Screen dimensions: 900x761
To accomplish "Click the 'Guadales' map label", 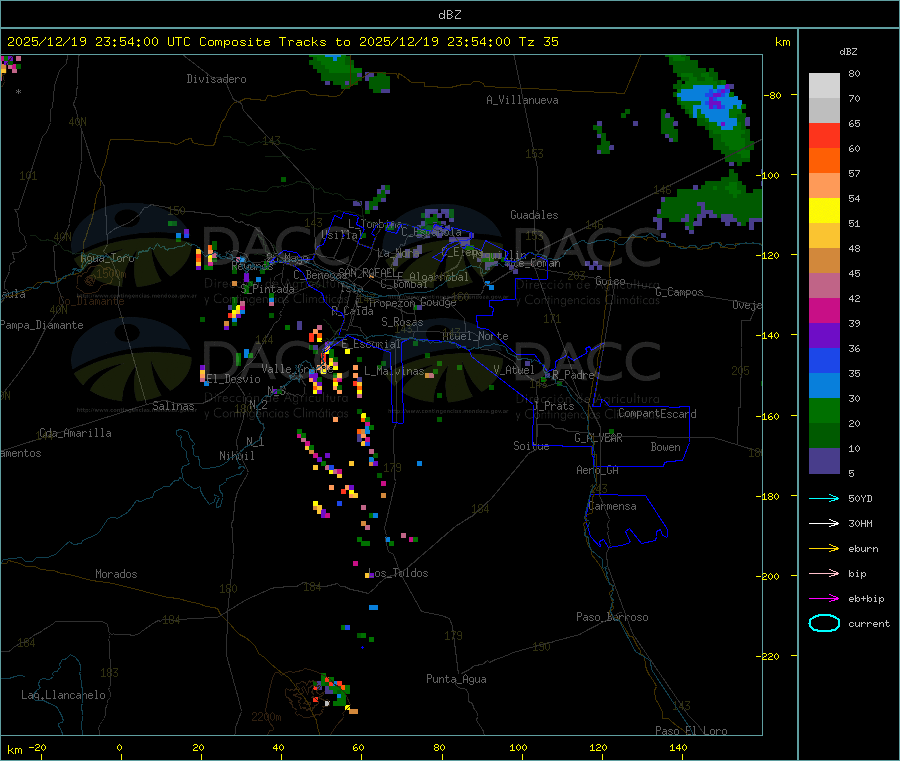I will click(x=534, y=215).
